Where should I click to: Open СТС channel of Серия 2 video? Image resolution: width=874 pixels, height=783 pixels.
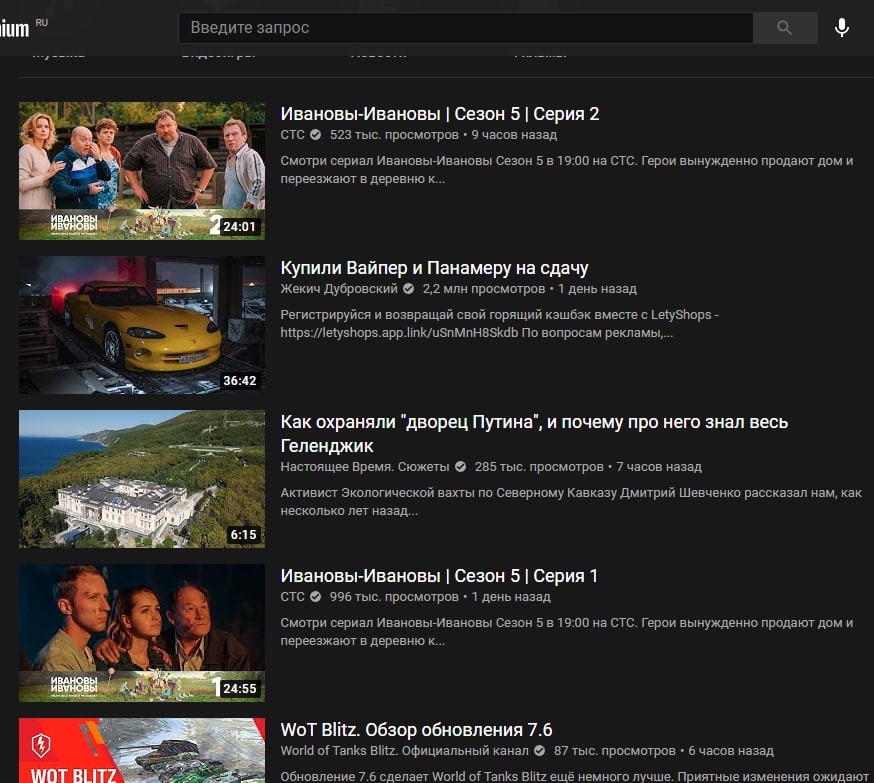coord(293,135)
